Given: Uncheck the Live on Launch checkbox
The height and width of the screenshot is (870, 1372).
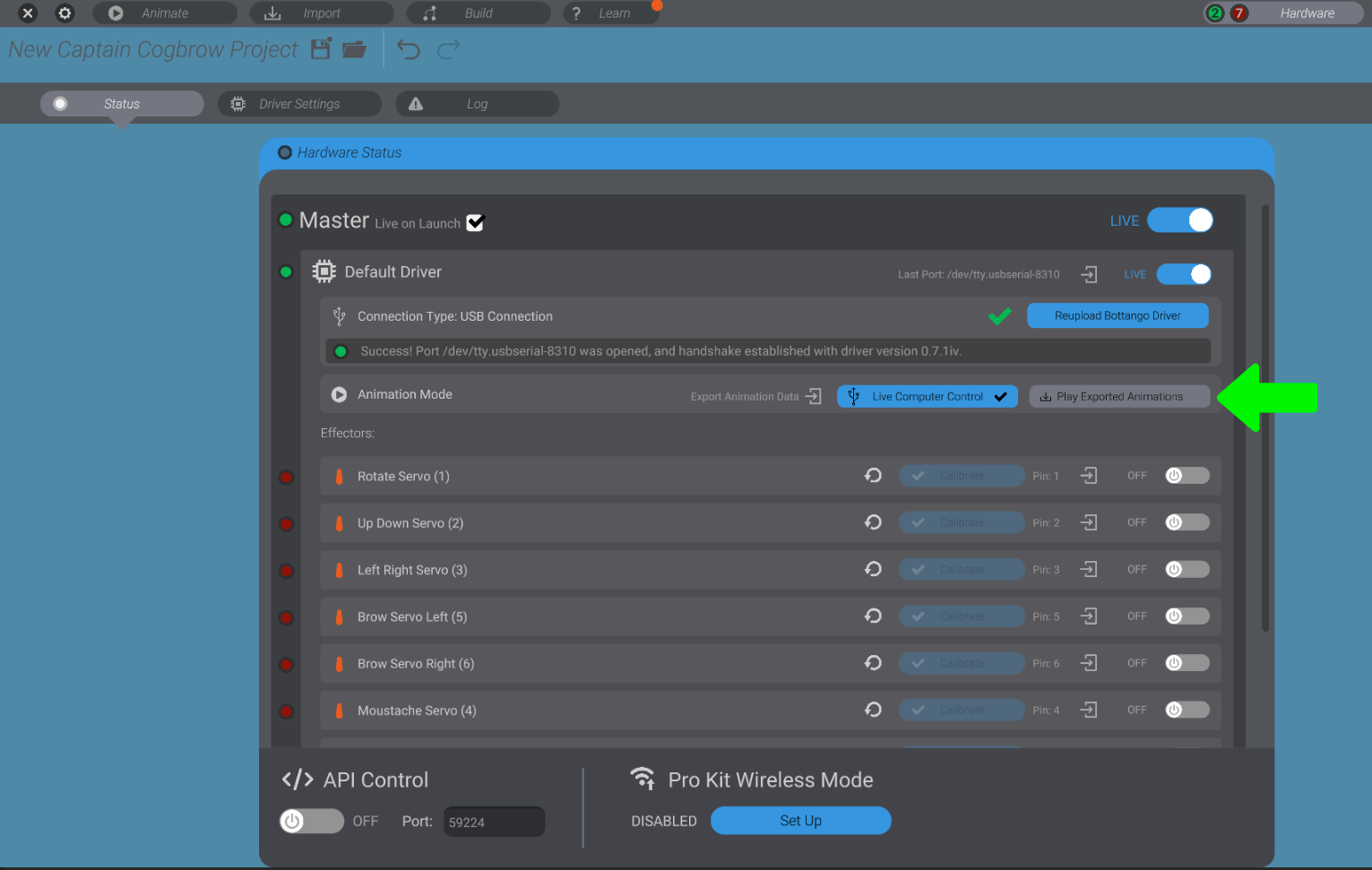Looking at the screenshot, I should pos(475,223).
